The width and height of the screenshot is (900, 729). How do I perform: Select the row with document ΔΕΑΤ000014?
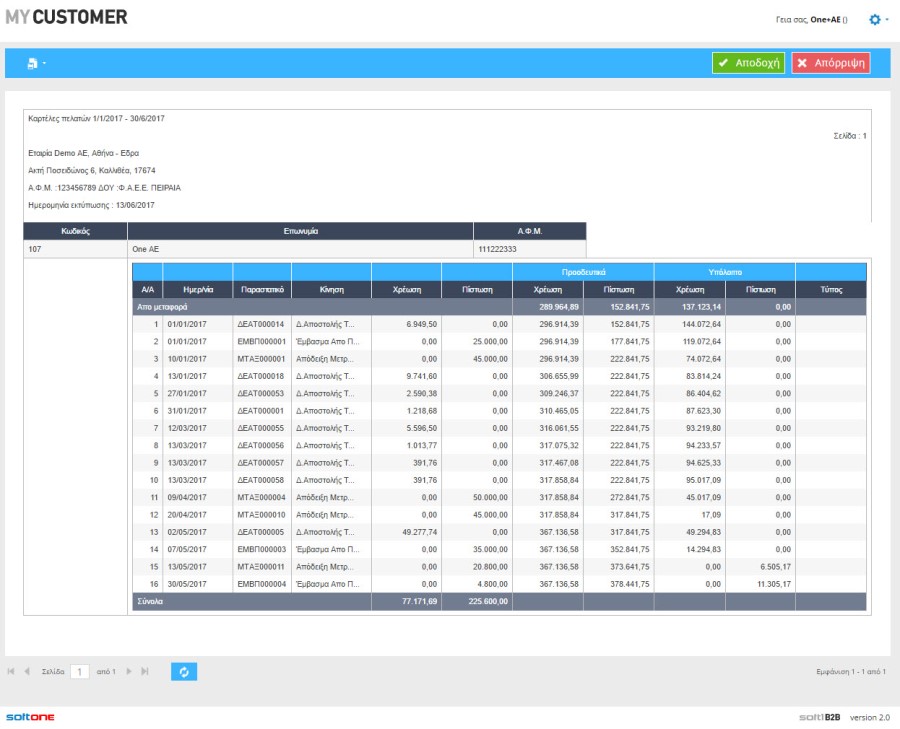click(260, 325)
